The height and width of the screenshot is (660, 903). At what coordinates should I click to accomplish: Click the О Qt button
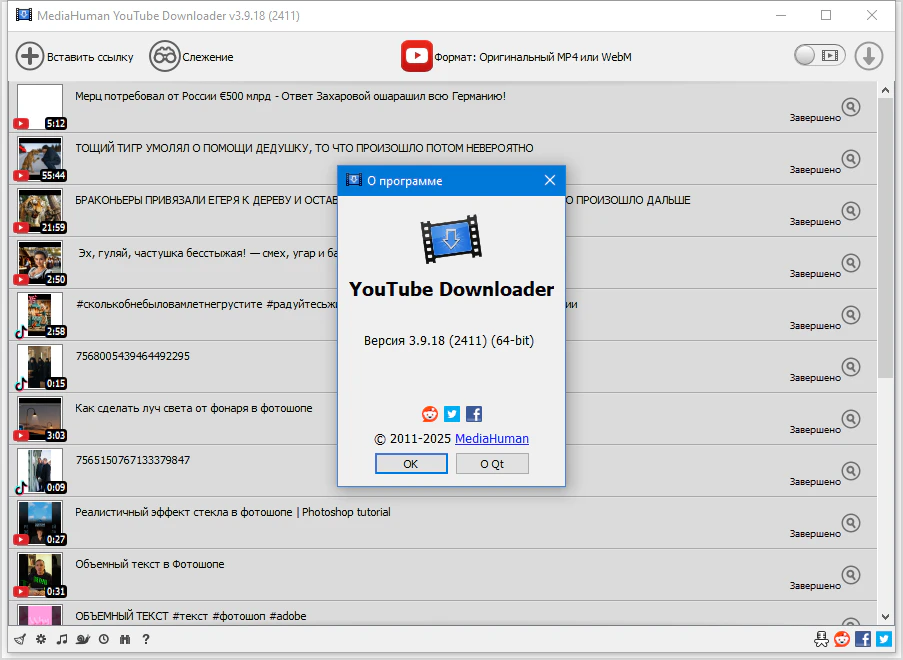(x=492, y=464)
